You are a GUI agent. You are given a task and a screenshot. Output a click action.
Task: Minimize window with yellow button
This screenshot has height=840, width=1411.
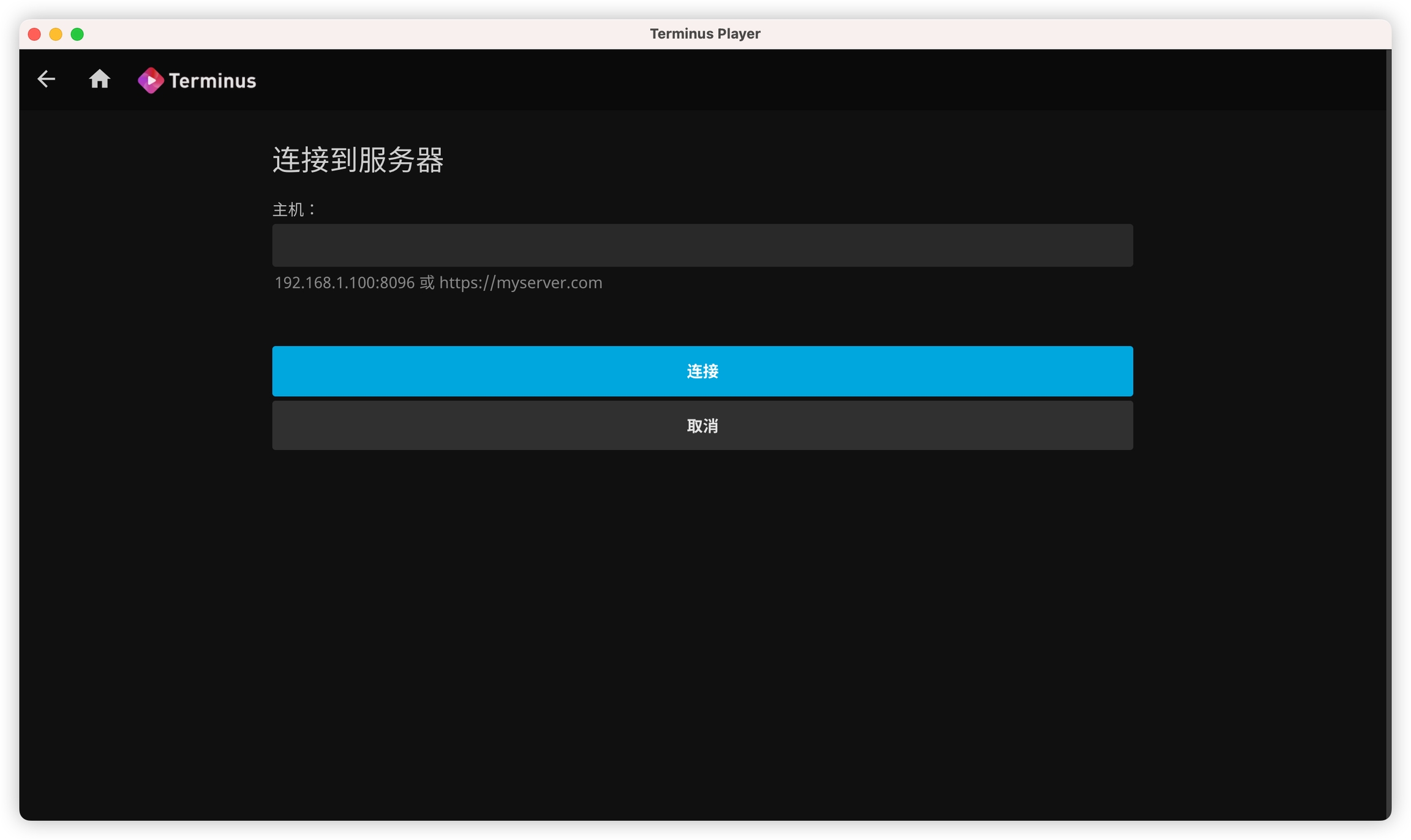pos(56,34)
